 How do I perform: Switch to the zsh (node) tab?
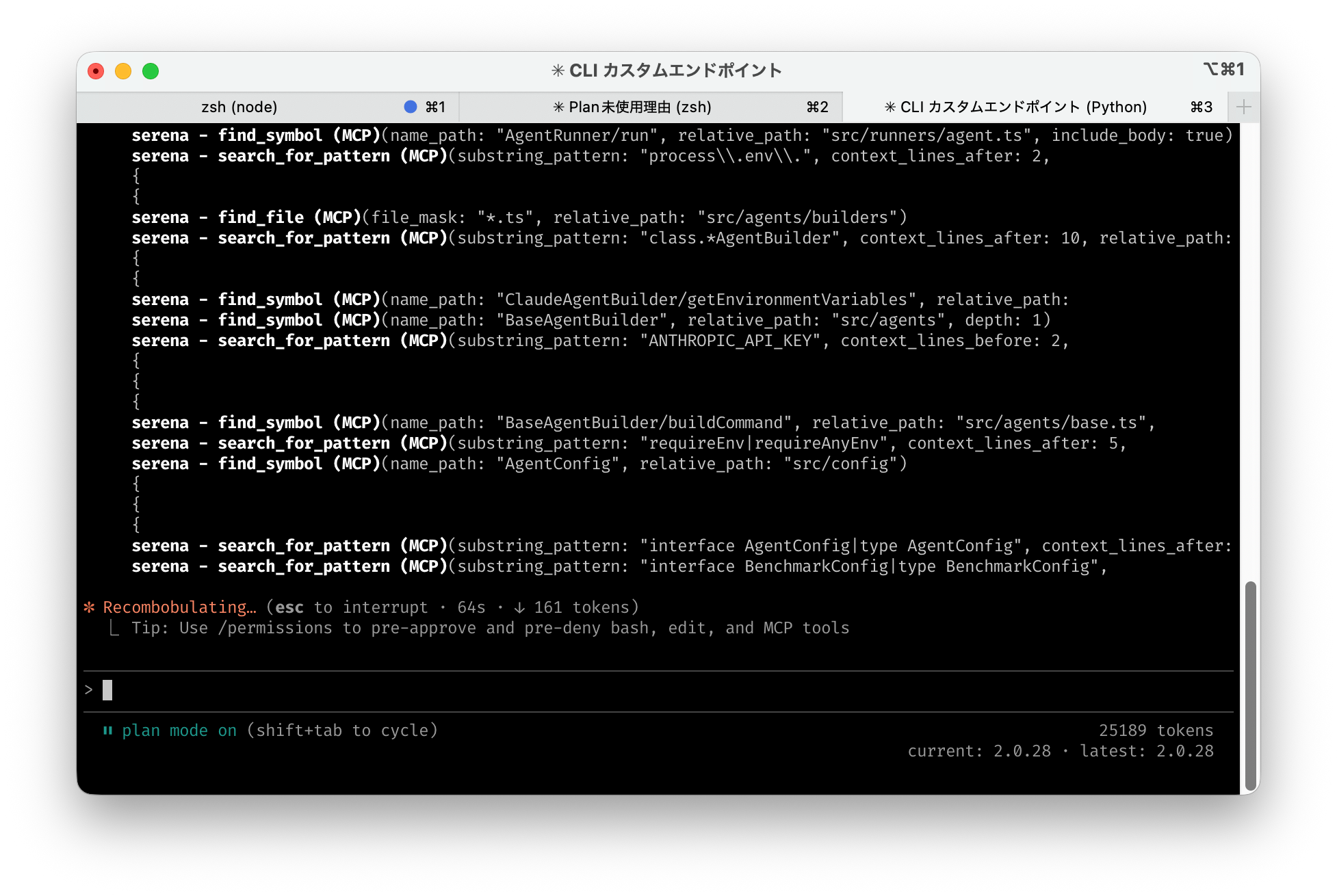(239, 107)
